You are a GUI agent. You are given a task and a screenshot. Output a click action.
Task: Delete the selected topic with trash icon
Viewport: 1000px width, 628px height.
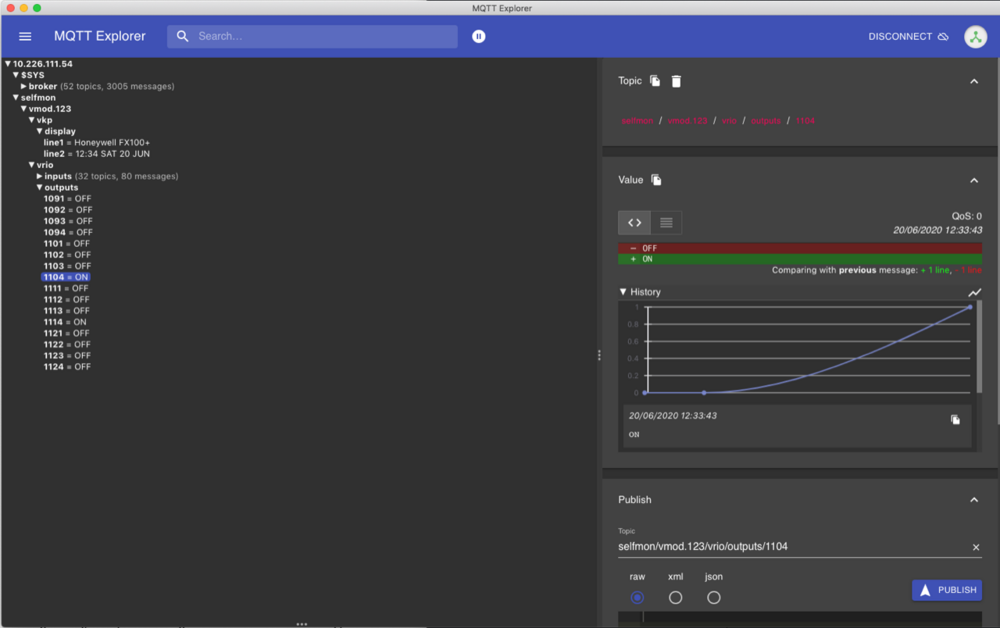(x=676, y=81)
